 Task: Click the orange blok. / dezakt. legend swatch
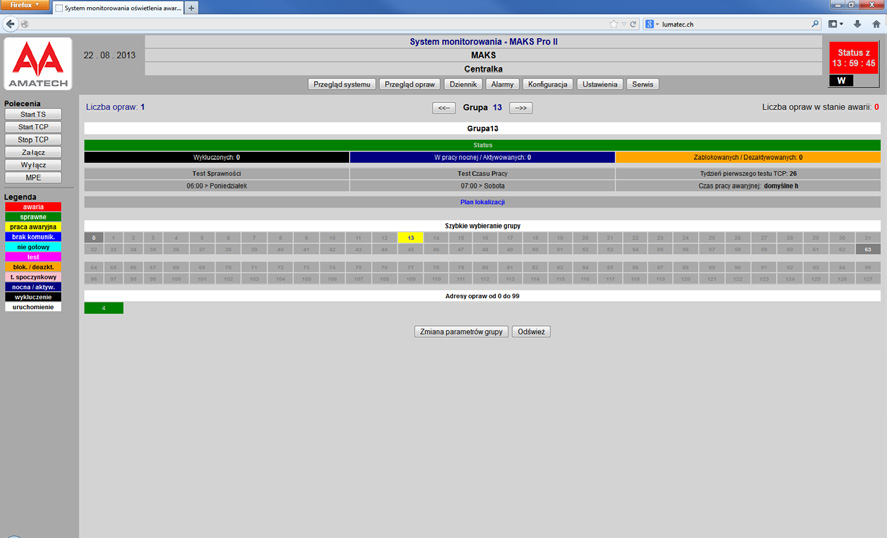coord(33,267)
